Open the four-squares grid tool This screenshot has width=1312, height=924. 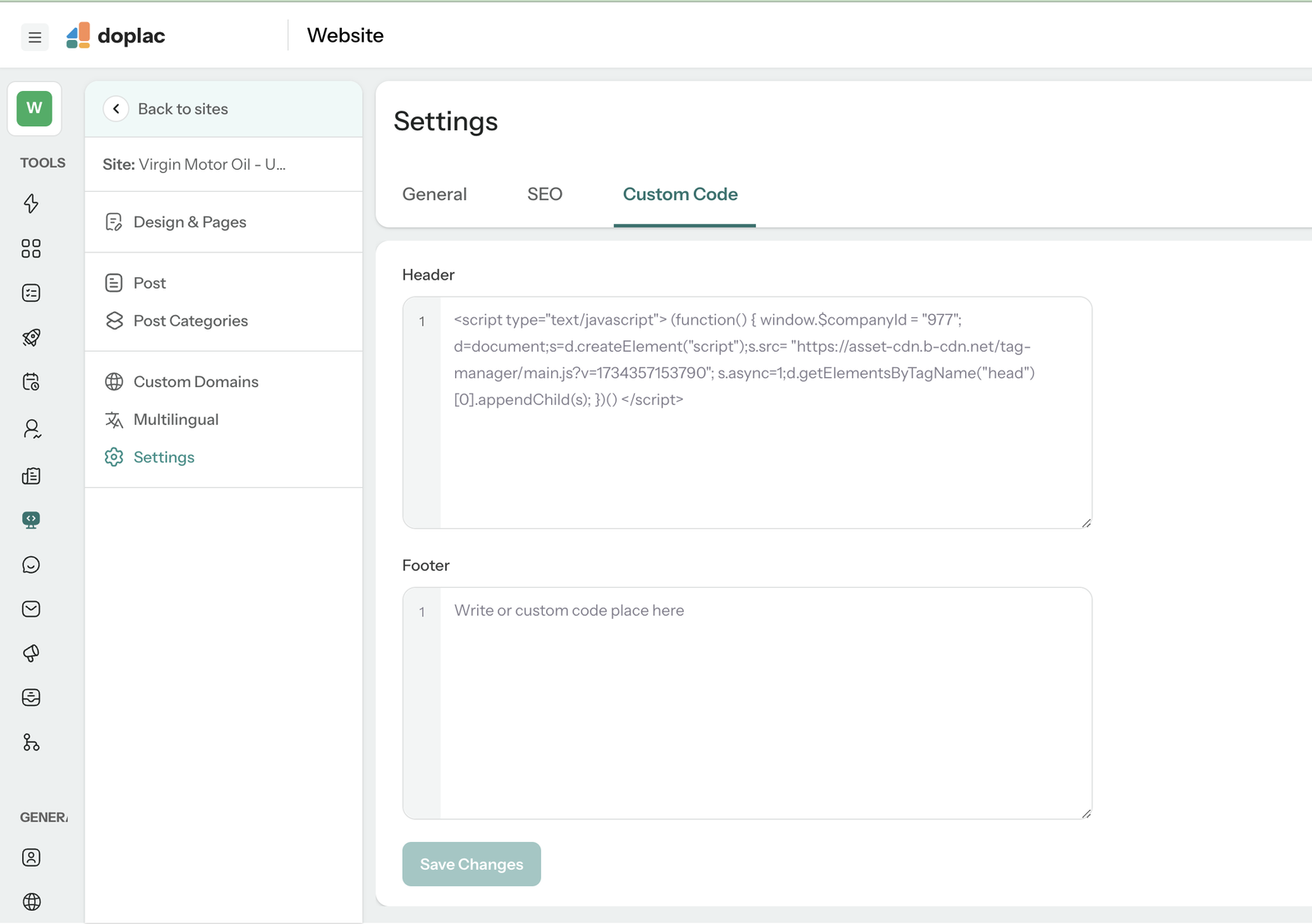click(31, 248)
